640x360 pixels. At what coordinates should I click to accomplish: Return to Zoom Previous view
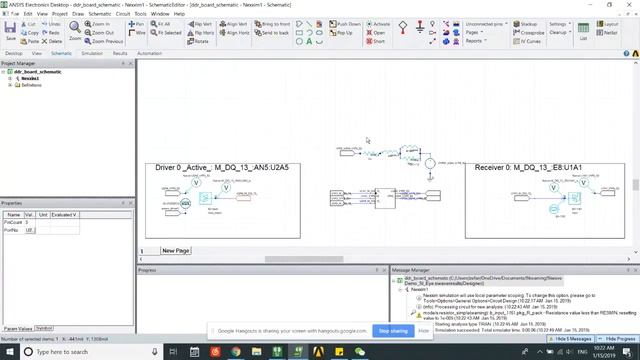click(104, 41)
